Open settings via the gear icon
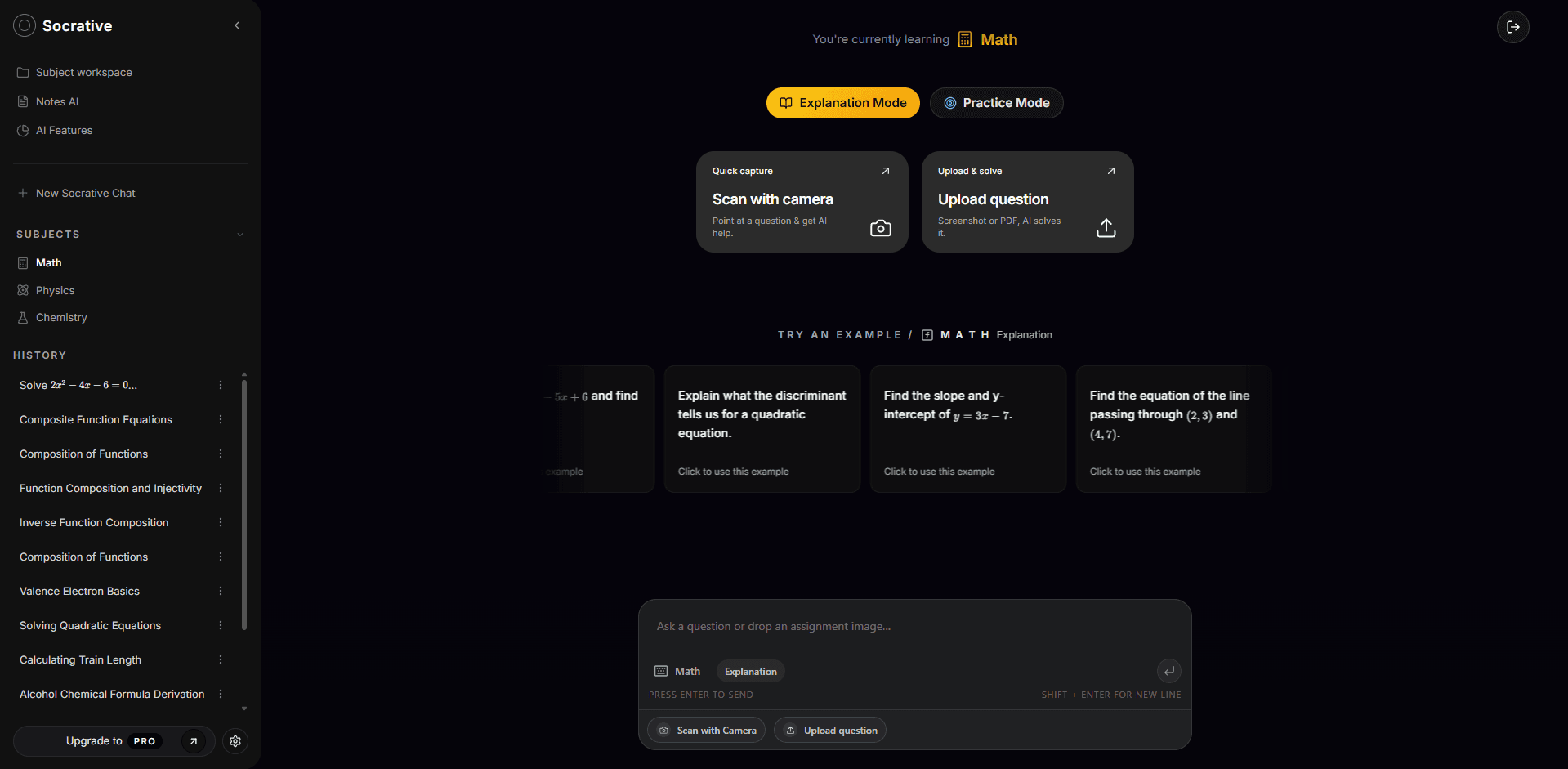This screenshot has width=1568, height=769. tap(235, 741)
